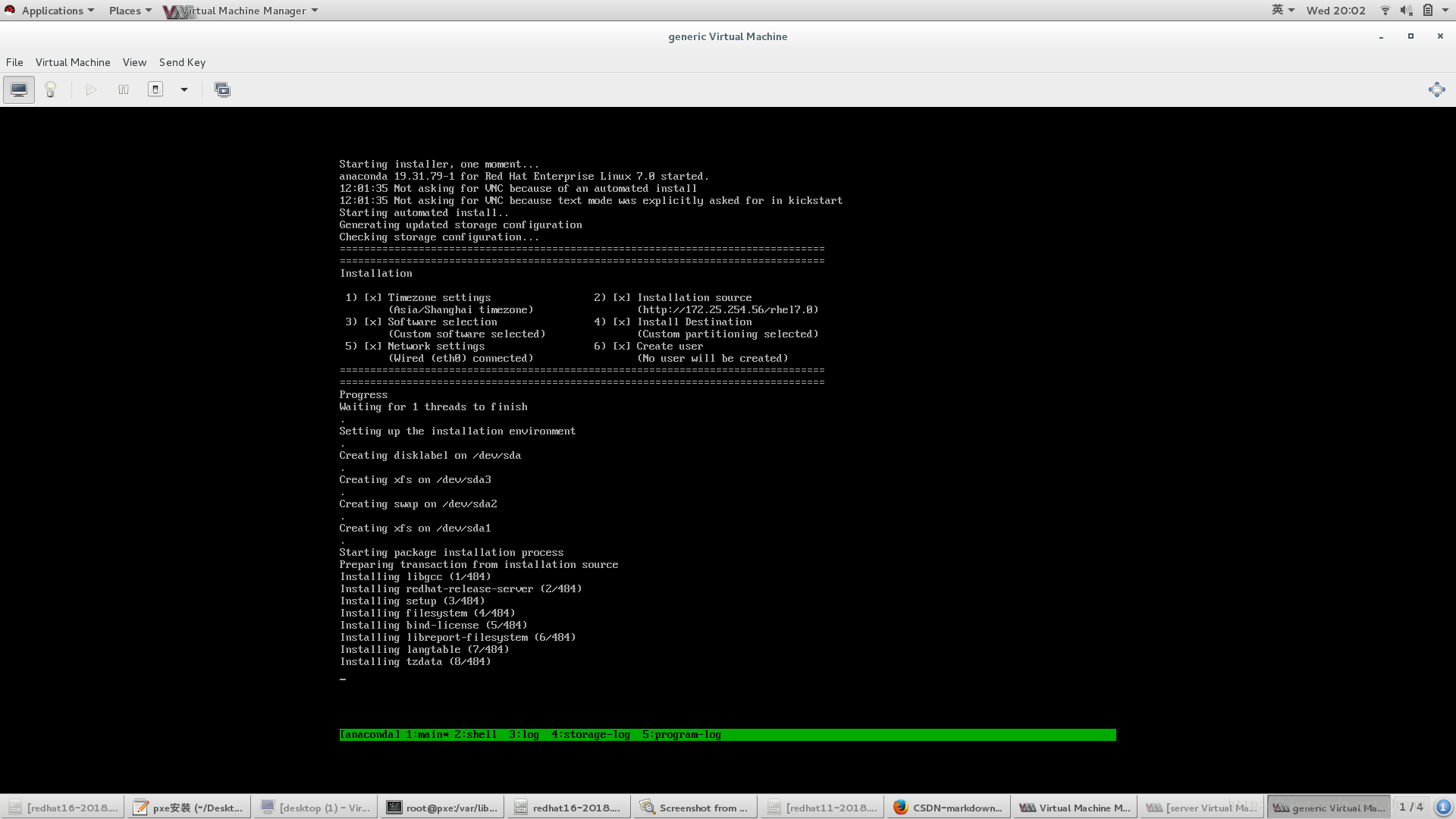Click 'Installation source' installer option text
This screenshot has width=1456, height=819.
694,298
